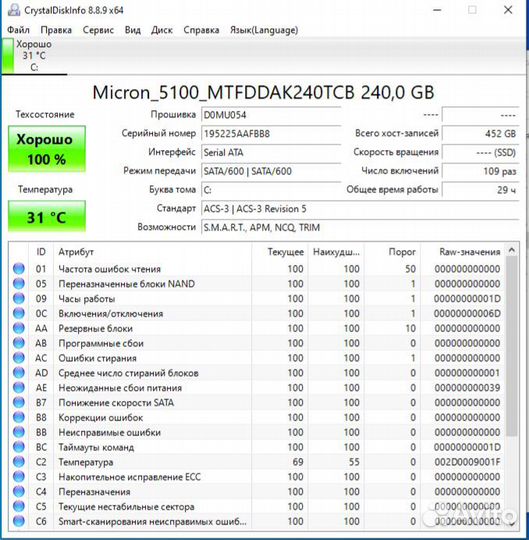The width and height of the screenshot is (529, 540).
Task: Click blue status icon for attribute C6 row
Action: pos(19,521)
